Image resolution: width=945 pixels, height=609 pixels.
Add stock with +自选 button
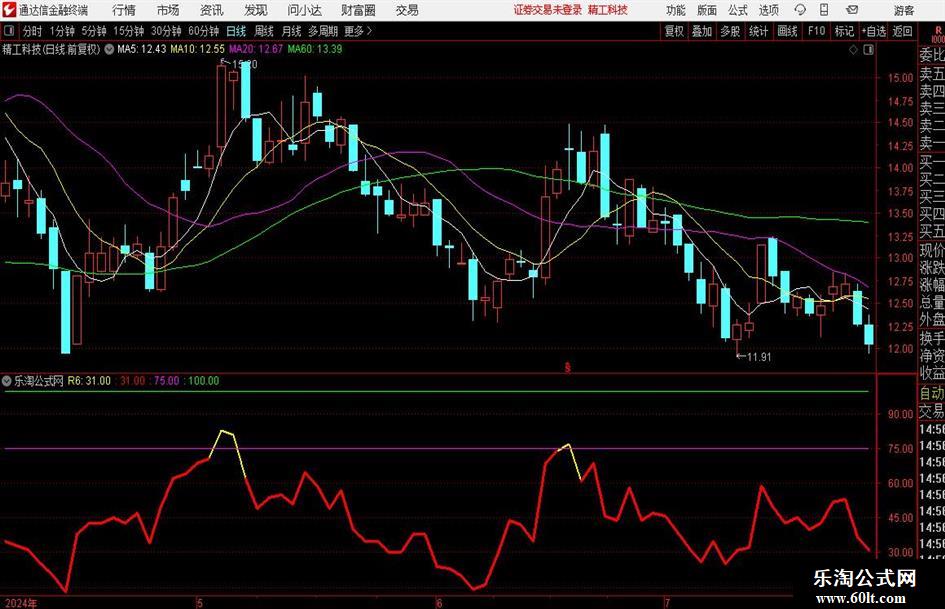tap(874, 31)
